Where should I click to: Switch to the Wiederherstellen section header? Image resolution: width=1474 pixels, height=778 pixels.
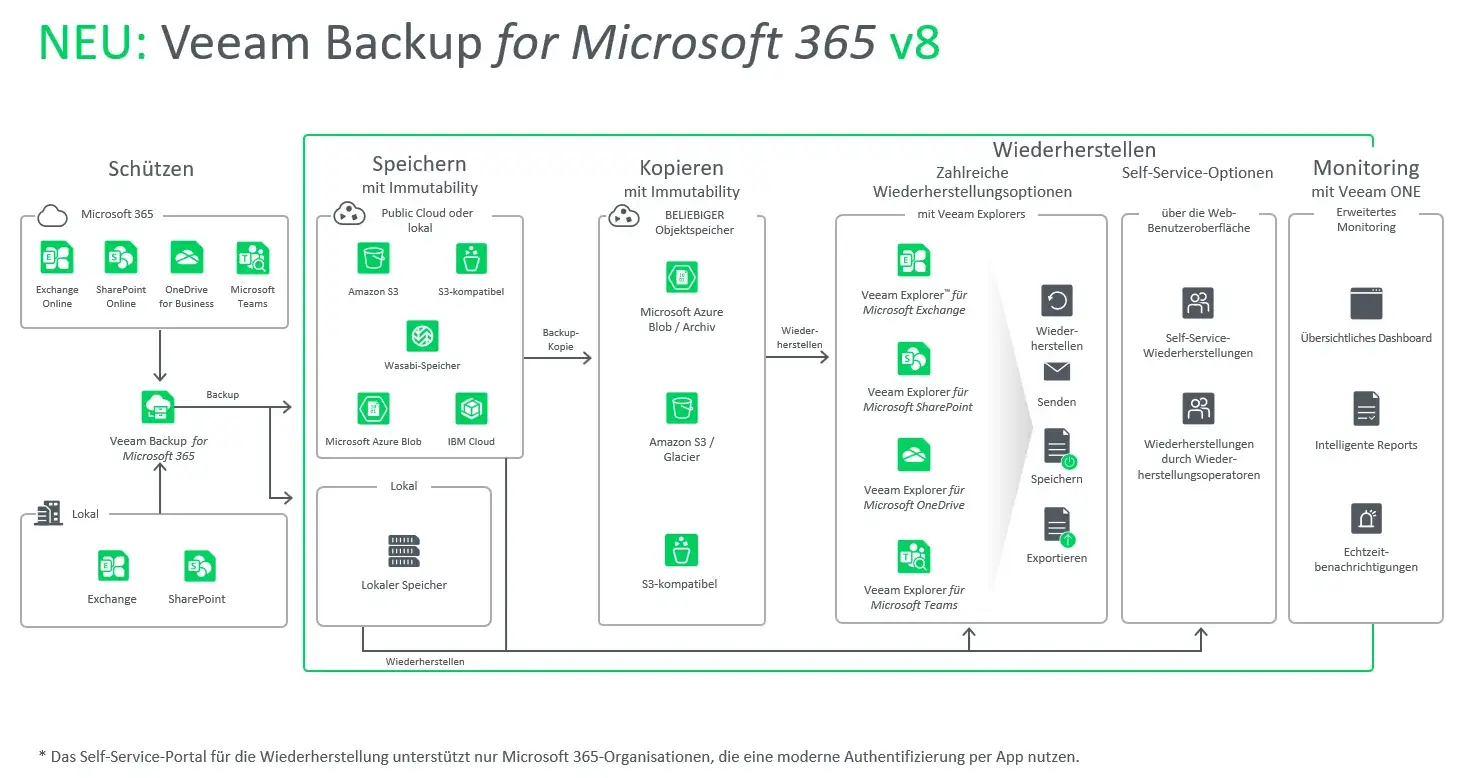(x=1072, y=148)
